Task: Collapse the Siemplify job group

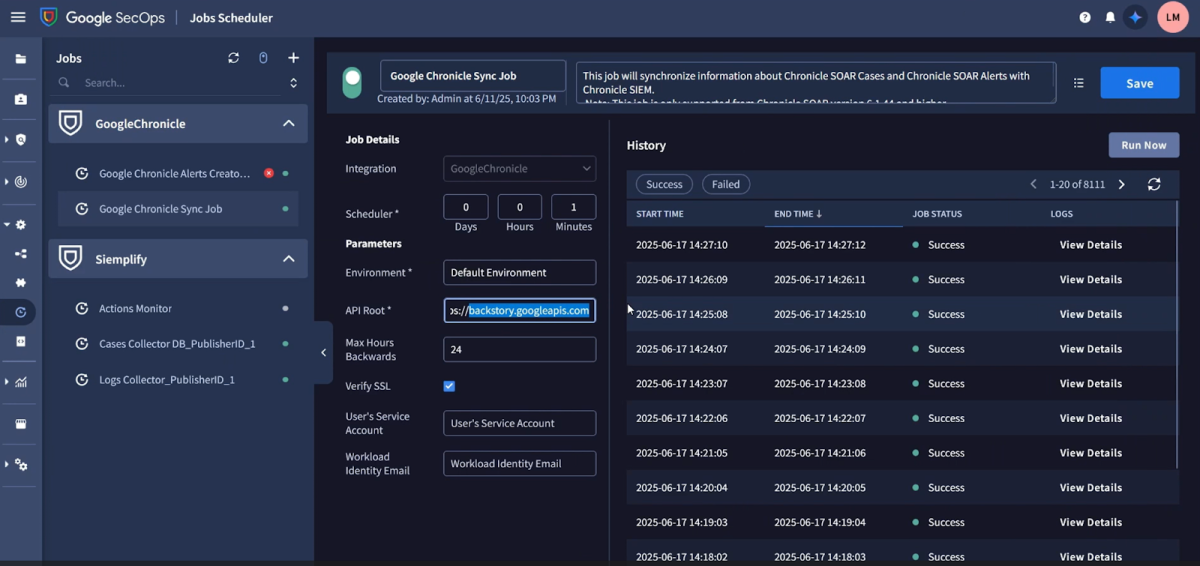Action: (x=288, y=259)
